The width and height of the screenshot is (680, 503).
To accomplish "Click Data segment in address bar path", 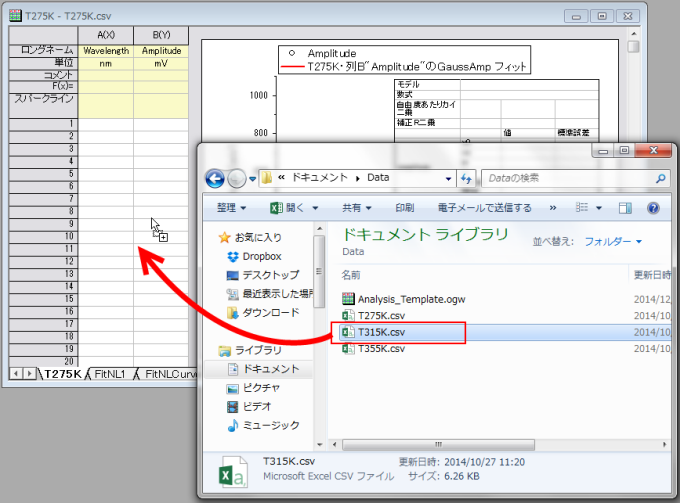I will pyautogui.click(x=378, y=177).
